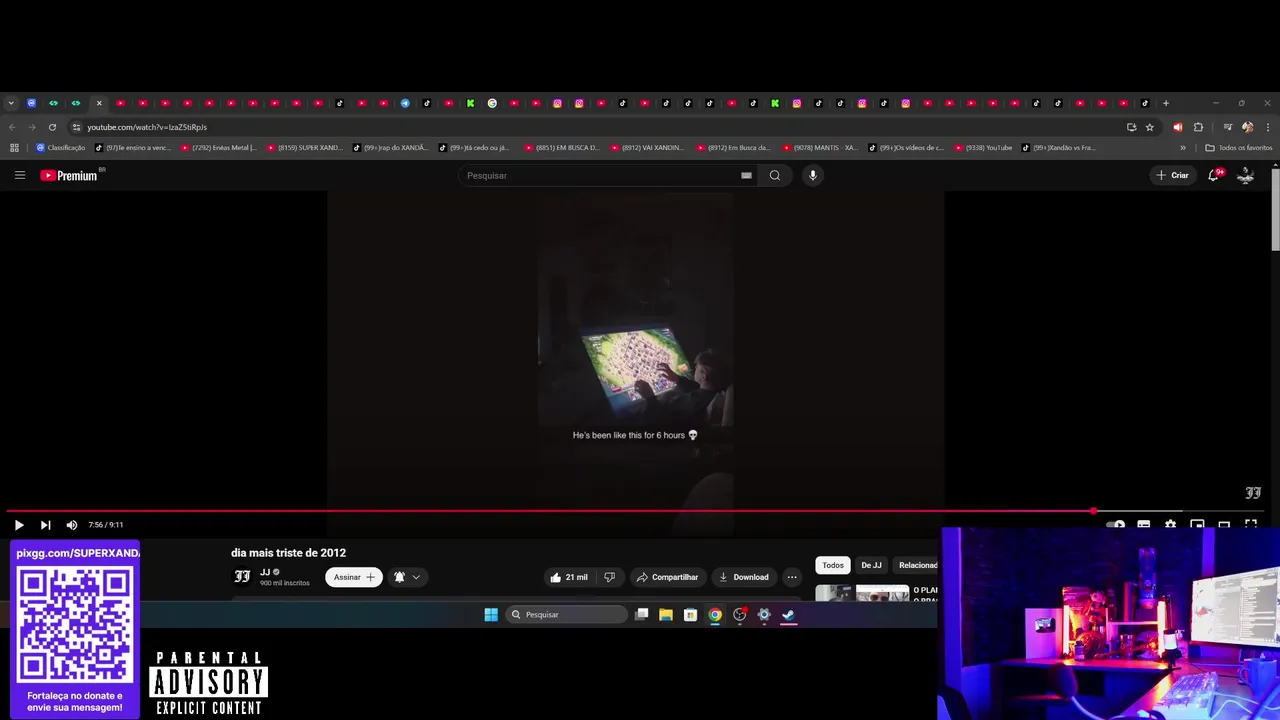Click the Criar create button

click(1173, 175)
